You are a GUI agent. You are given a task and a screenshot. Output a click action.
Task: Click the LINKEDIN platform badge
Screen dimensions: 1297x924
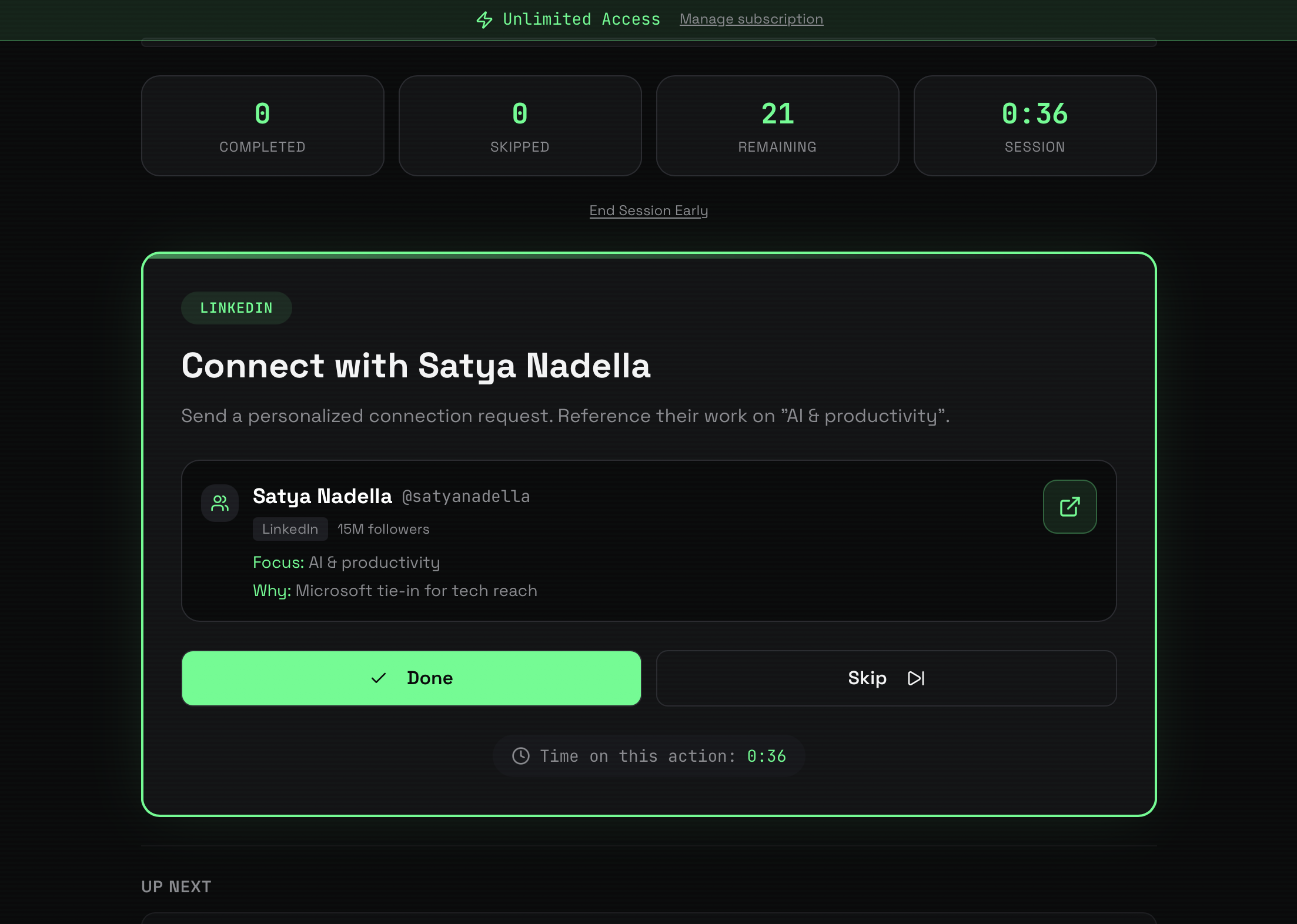[x=236, y=308]
